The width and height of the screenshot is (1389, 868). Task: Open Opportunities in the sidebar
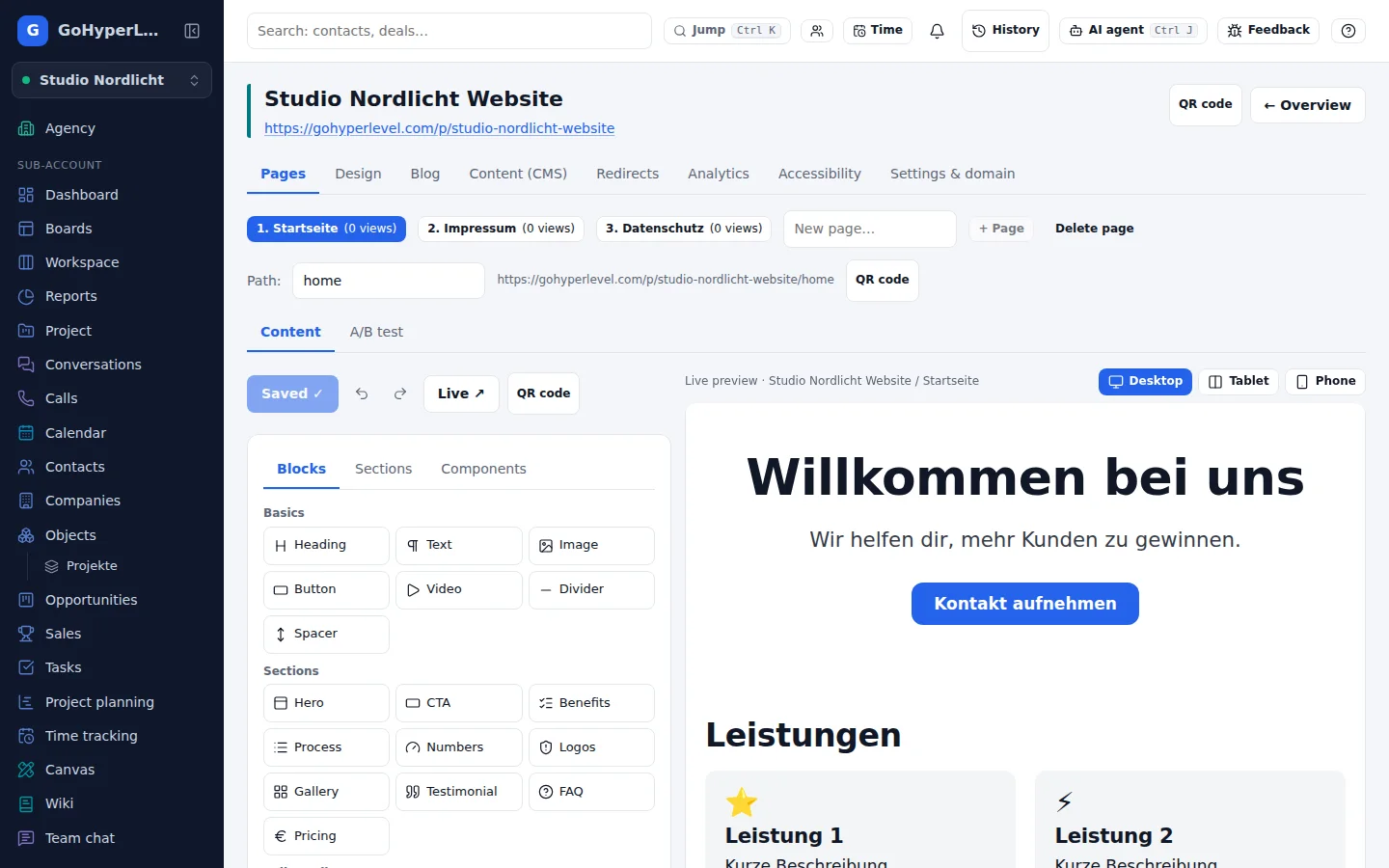click(112, 600)
